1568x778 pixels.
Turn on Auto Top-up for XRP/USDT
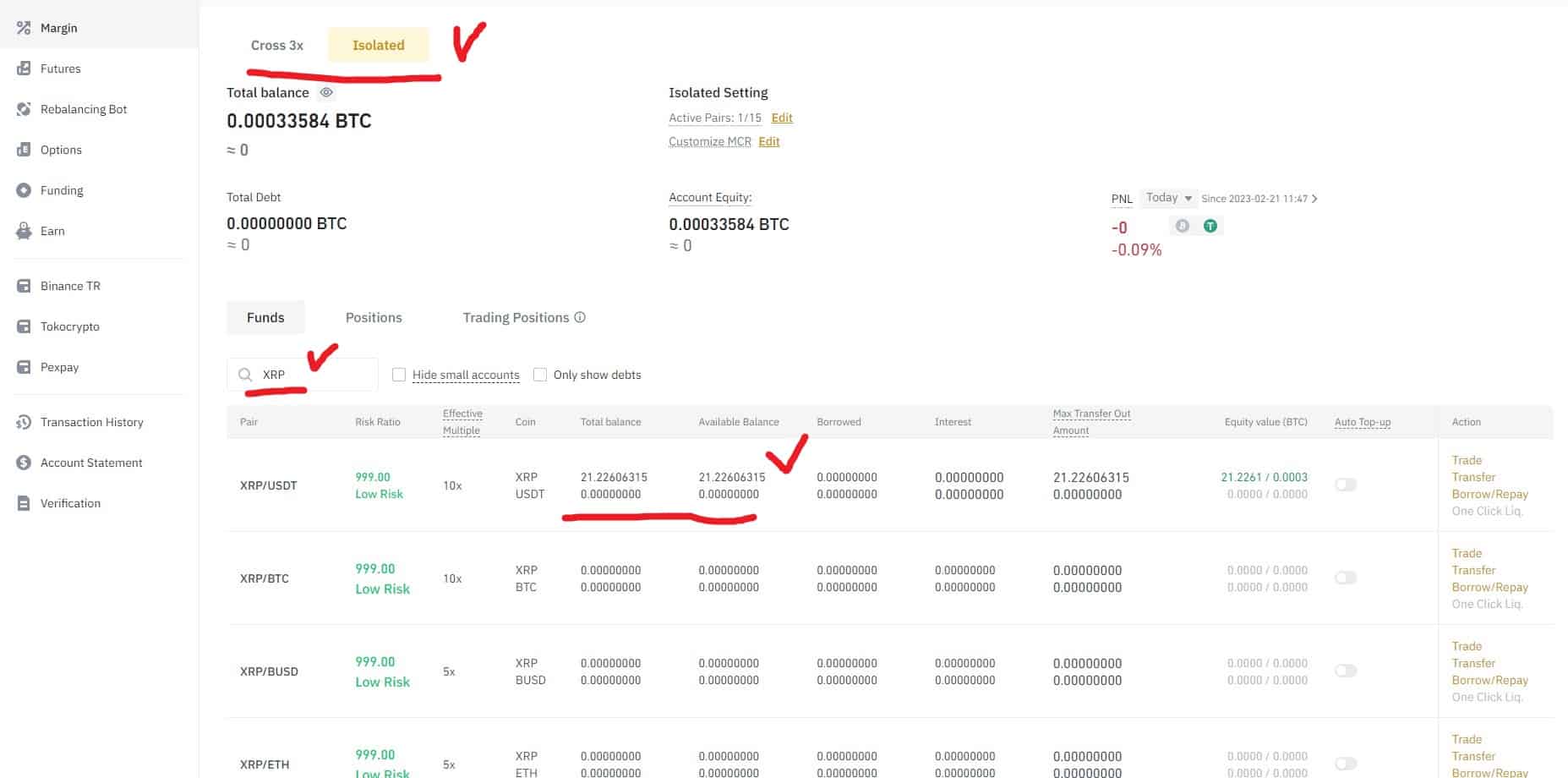point(1345,485)
